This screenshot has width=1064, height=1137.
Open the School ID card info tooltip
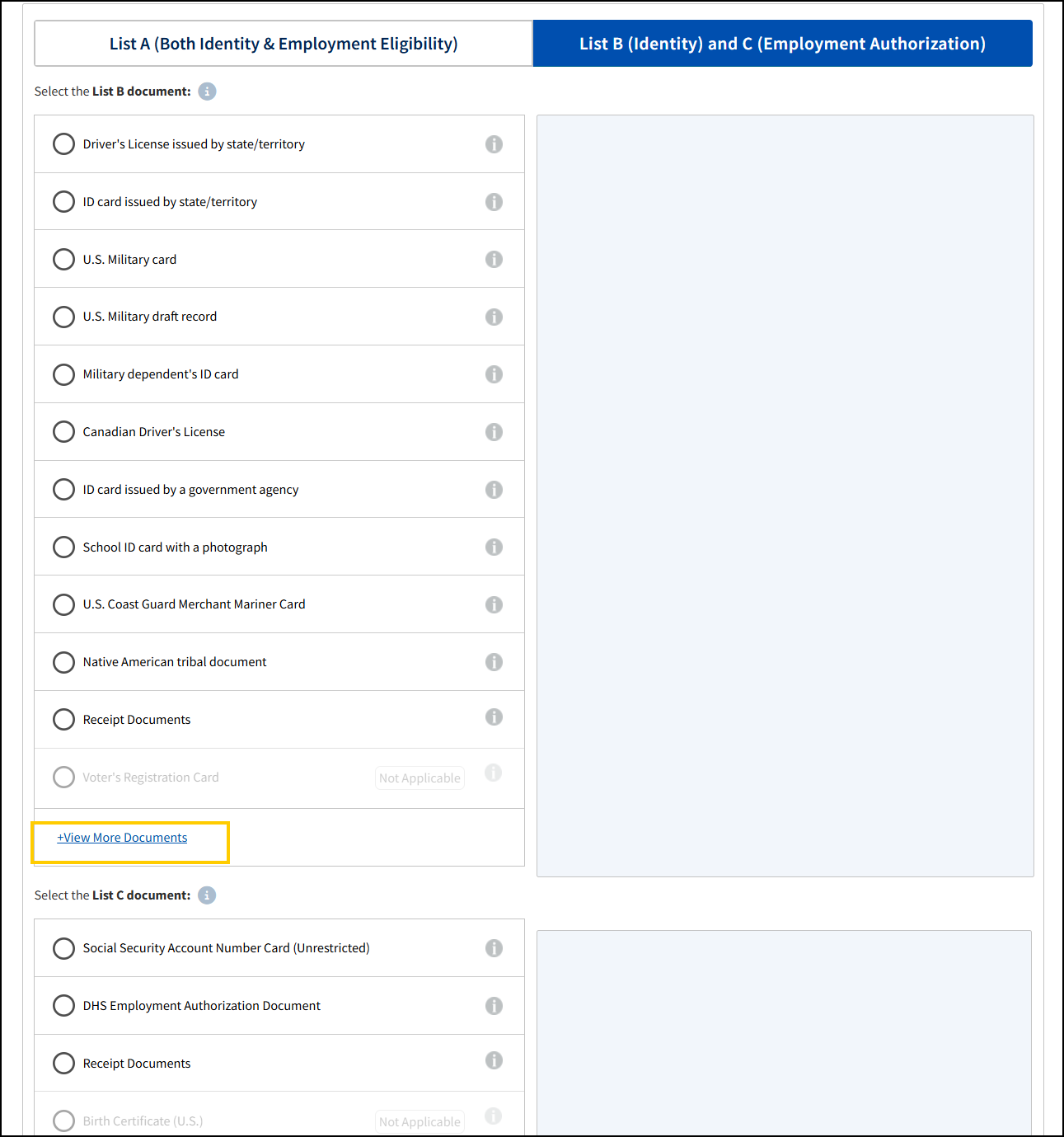pyautogui.click(x=494, y=547)
